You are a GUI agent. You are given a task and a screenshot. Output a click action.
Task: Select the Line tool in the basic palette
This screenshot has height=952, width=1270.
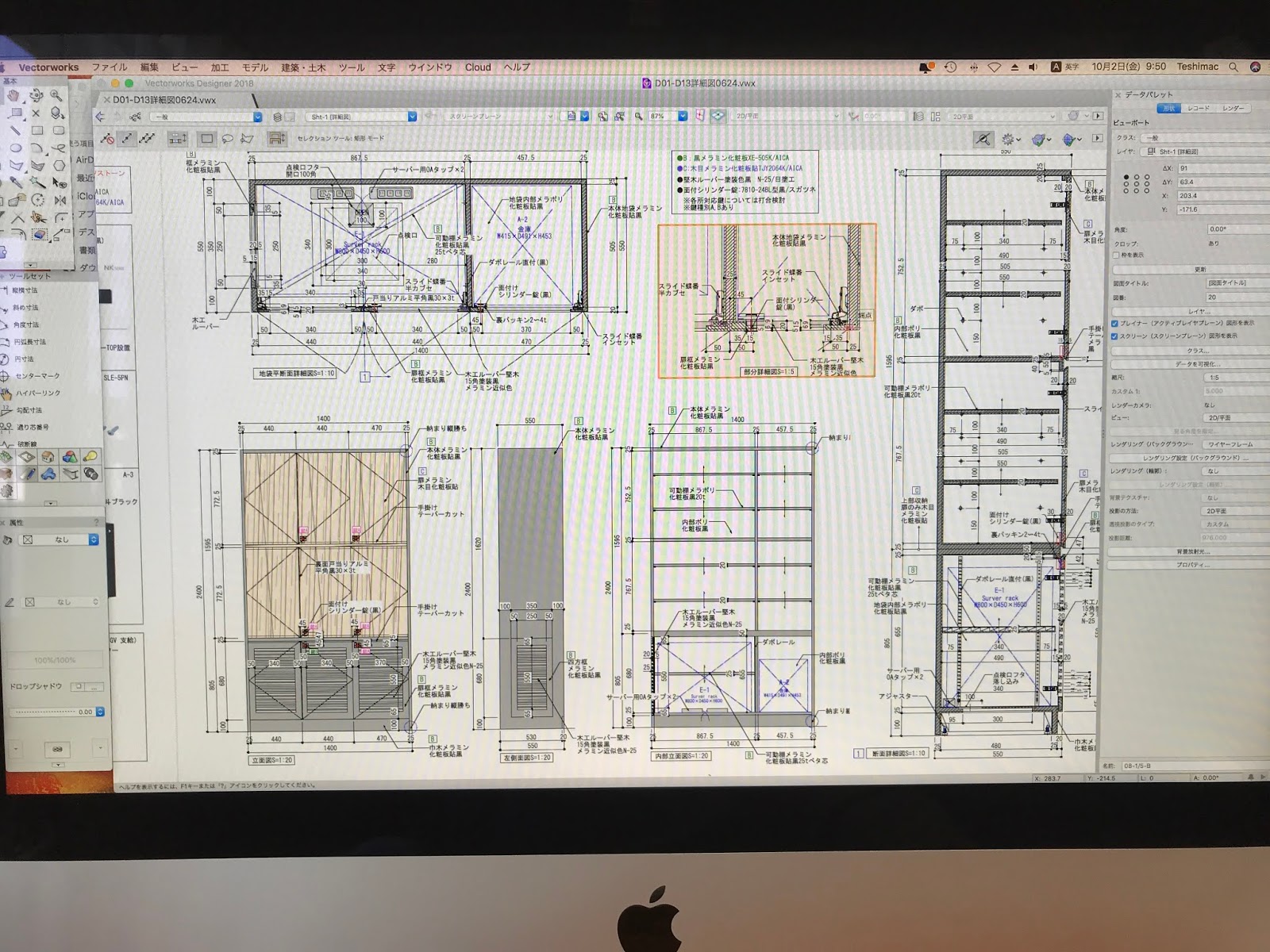coord(15,130)
